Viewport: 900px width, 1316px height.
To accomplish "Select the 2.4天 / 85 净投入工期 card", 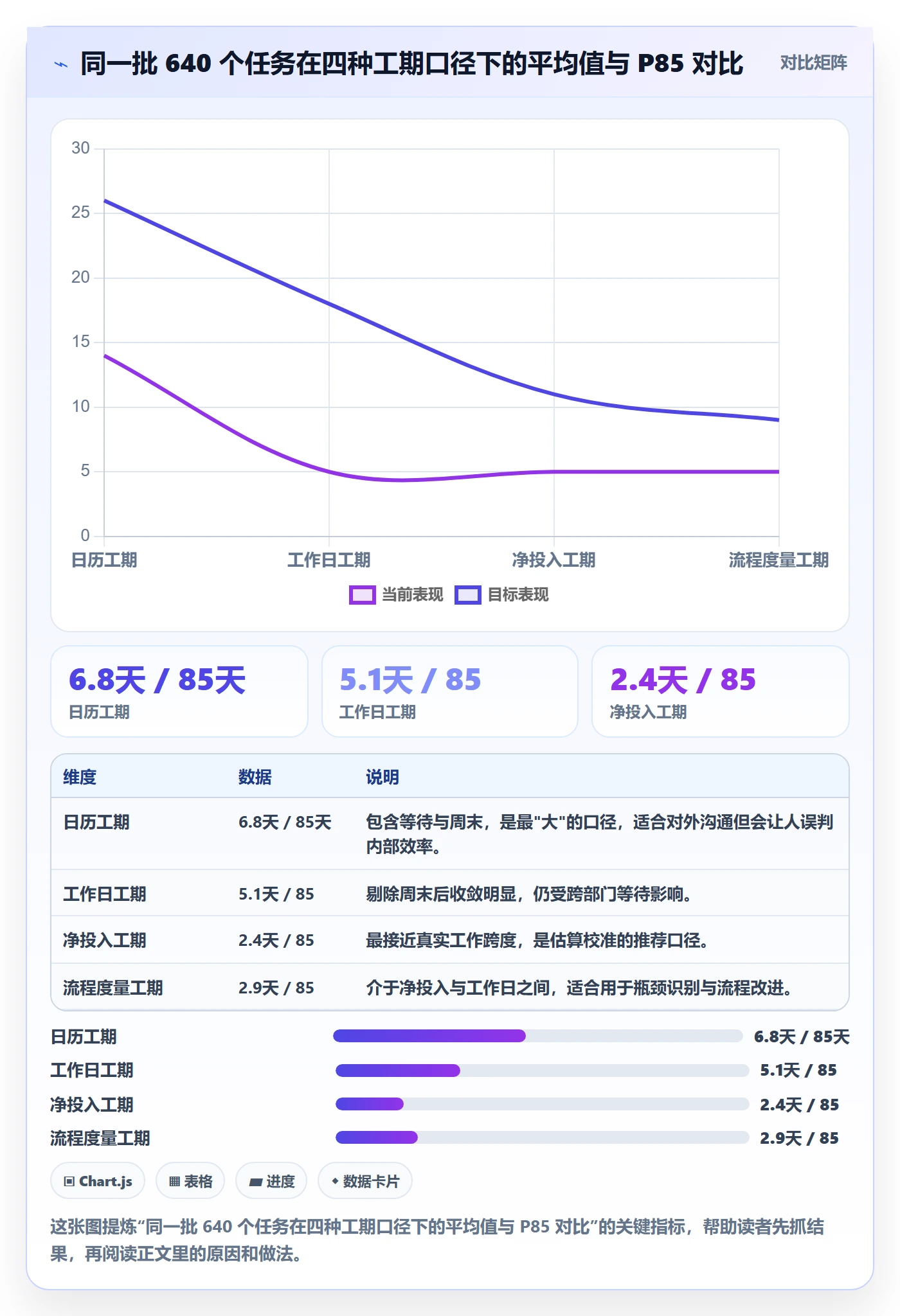I will pyautogui.click(x=721, y=691).
